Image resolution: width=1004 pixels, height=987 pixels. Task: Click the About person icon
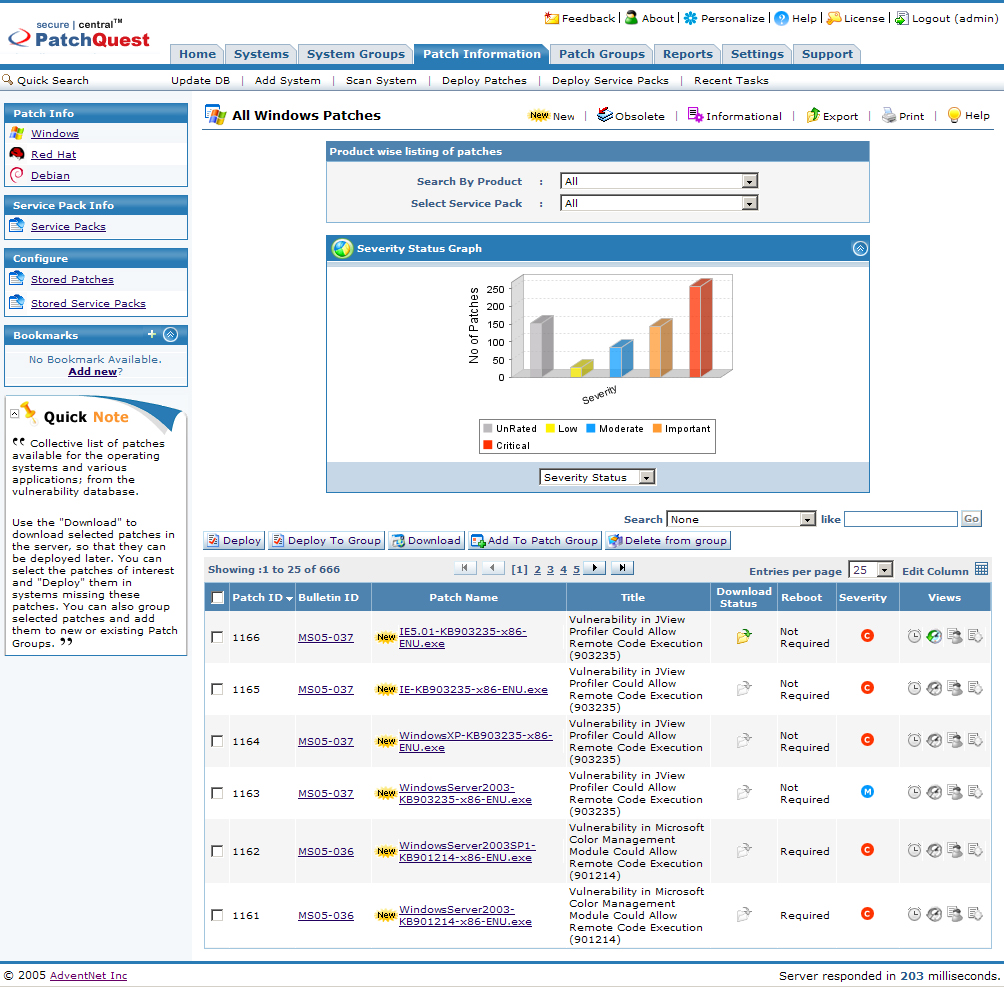pyautogui.click(x=631, y=17)
